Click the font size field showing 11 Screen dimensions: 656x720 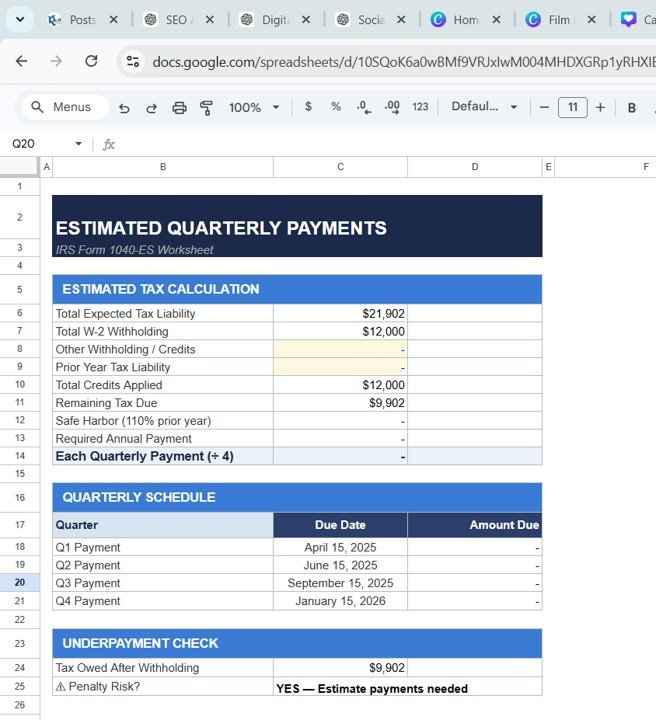[x=572, y=107]
